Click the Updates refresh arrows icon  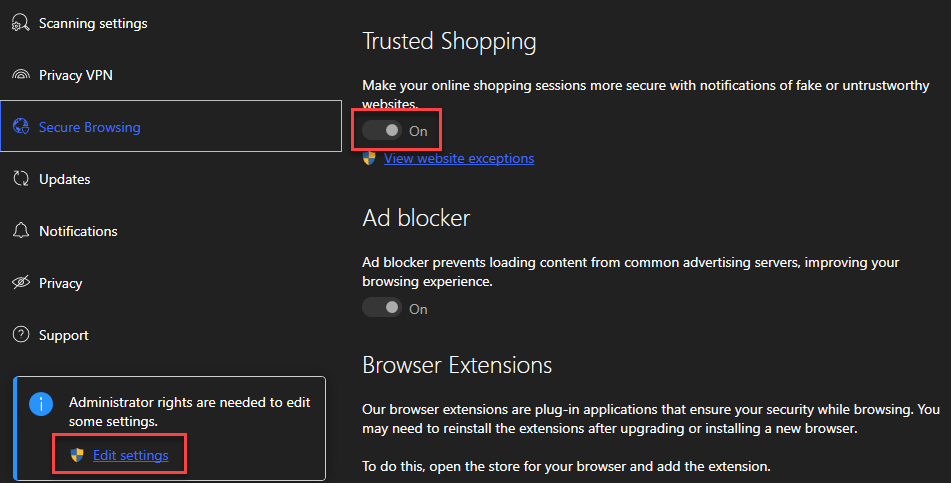20,179
